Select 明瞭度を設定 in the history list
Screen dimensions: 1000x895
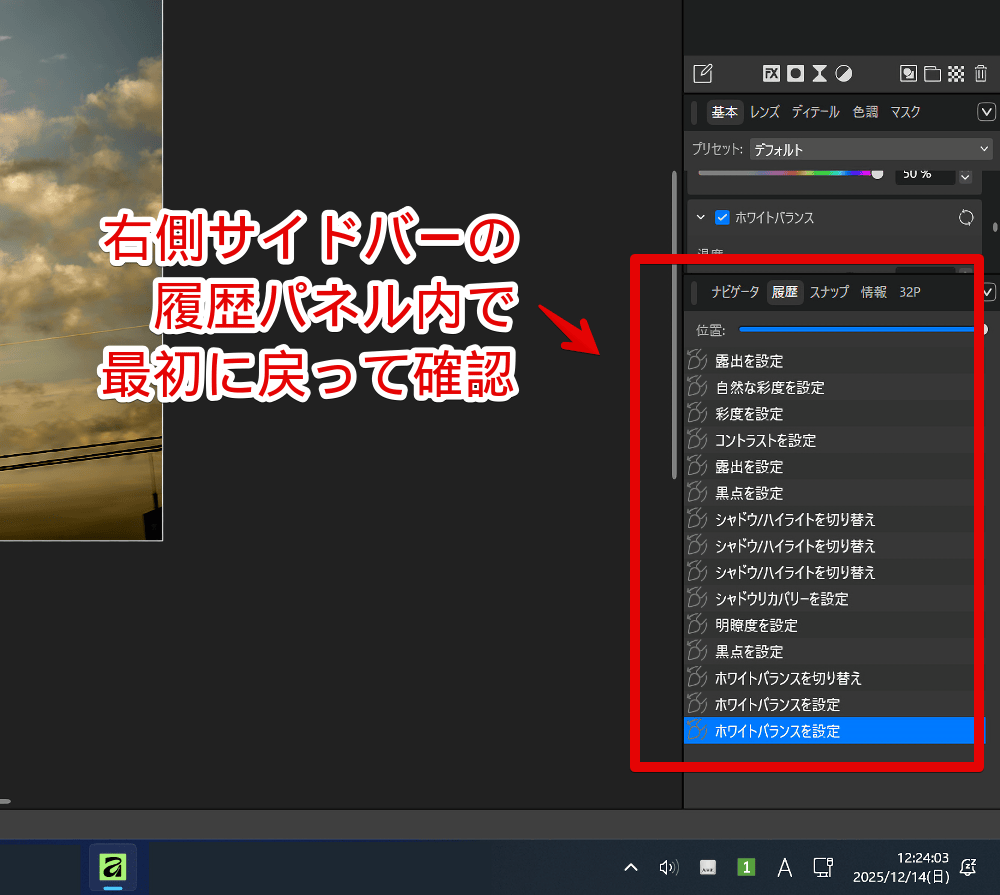coord(756,625)
